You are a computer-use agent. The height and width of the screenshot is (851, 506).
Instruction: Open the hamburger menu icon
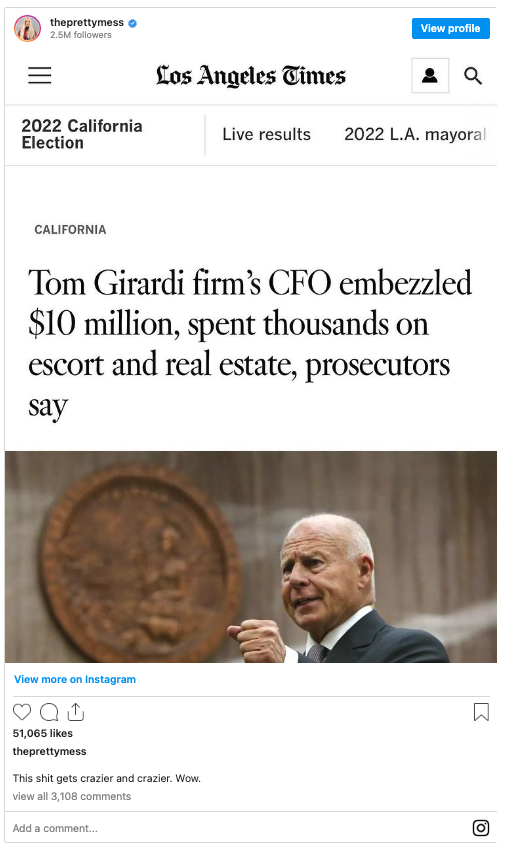(x=40, y=75)
